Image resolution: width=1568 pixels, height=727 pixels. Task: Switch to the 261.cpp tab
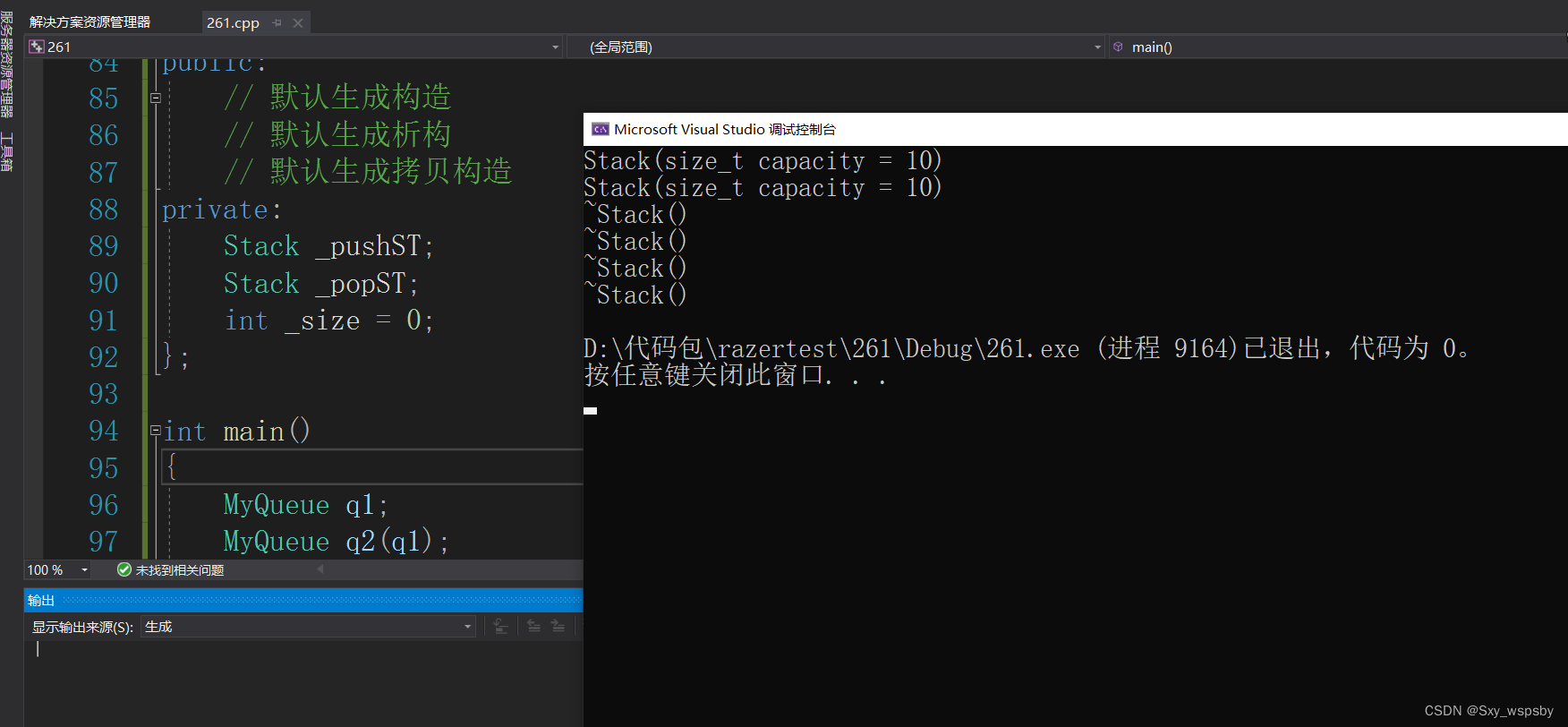pyautogui.click(x=233, y=23)
